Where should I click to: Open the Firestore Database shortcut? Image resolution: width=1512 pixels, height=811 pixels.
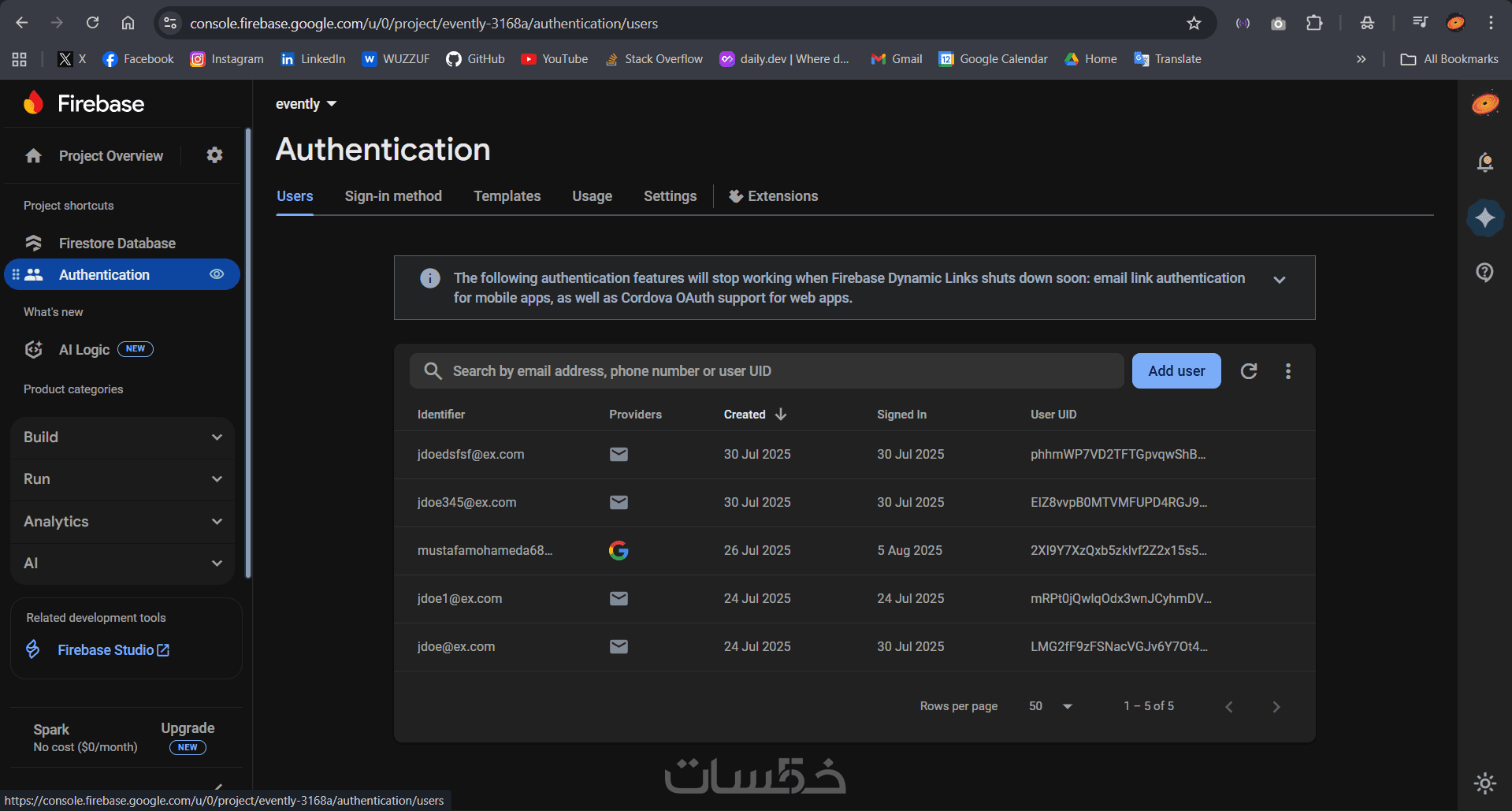point(117,244)
